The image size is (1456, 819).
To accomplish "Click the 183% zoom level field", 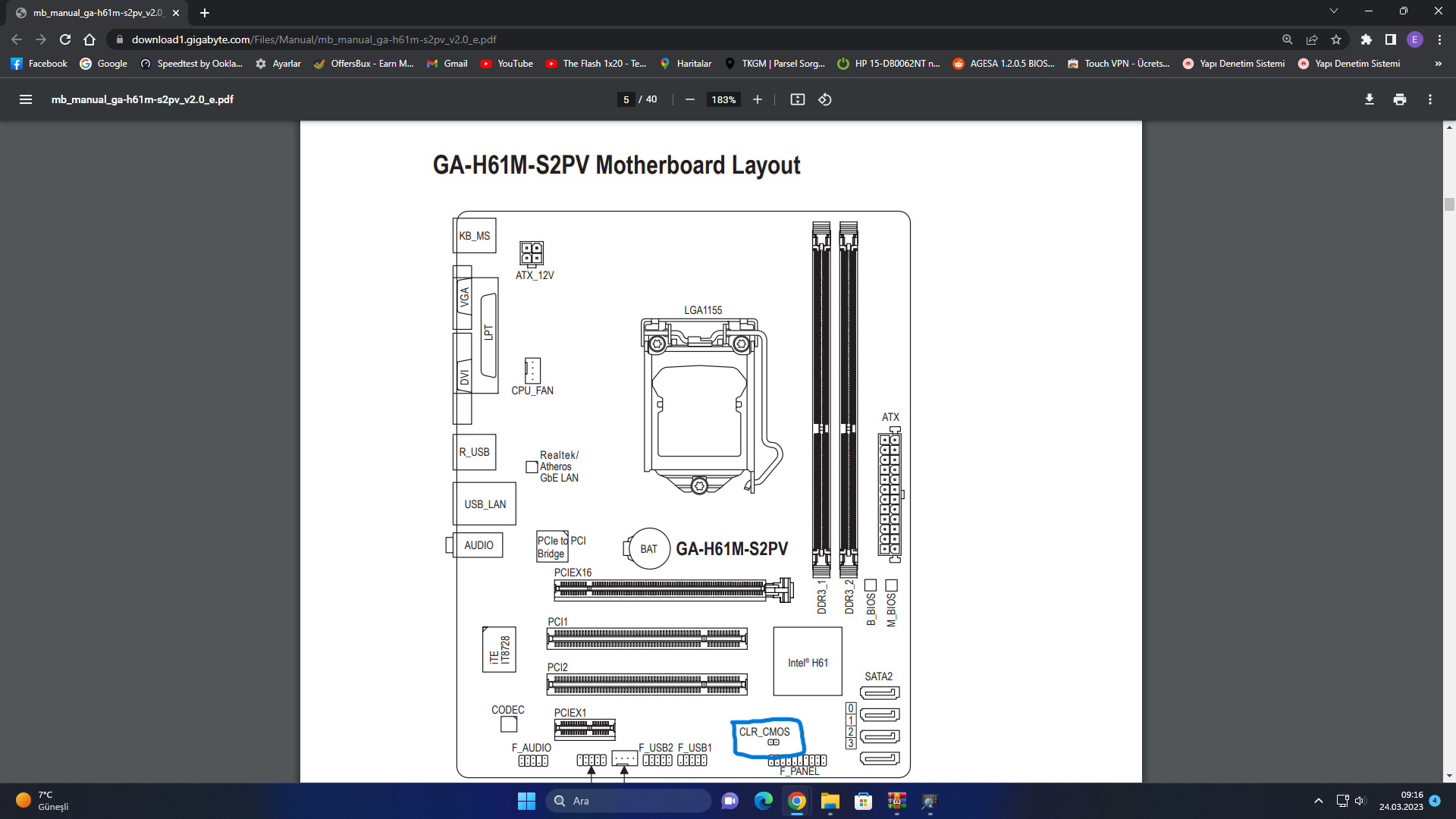I will pyautogui.click(x=723, y=99).
